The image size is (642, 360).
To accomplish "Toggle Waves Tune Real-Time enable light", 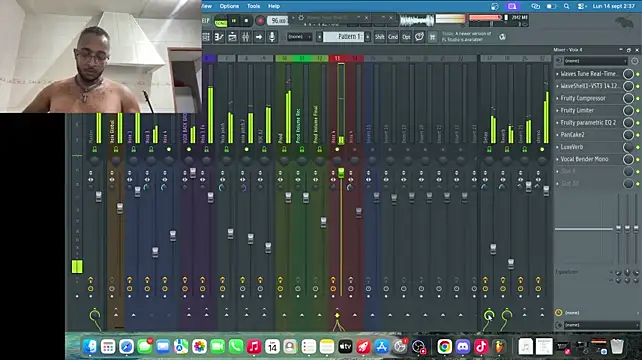I will click(637, 74).
